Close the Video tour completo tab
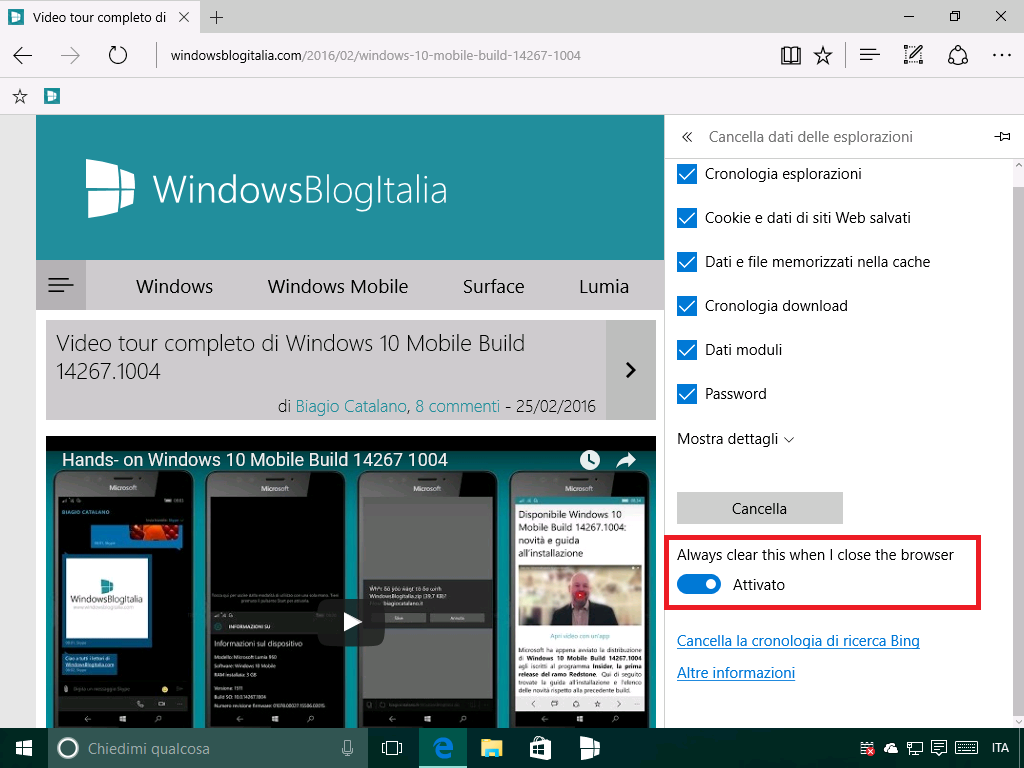This screenshot has height=768, width=1024. [x=184, y=17]
